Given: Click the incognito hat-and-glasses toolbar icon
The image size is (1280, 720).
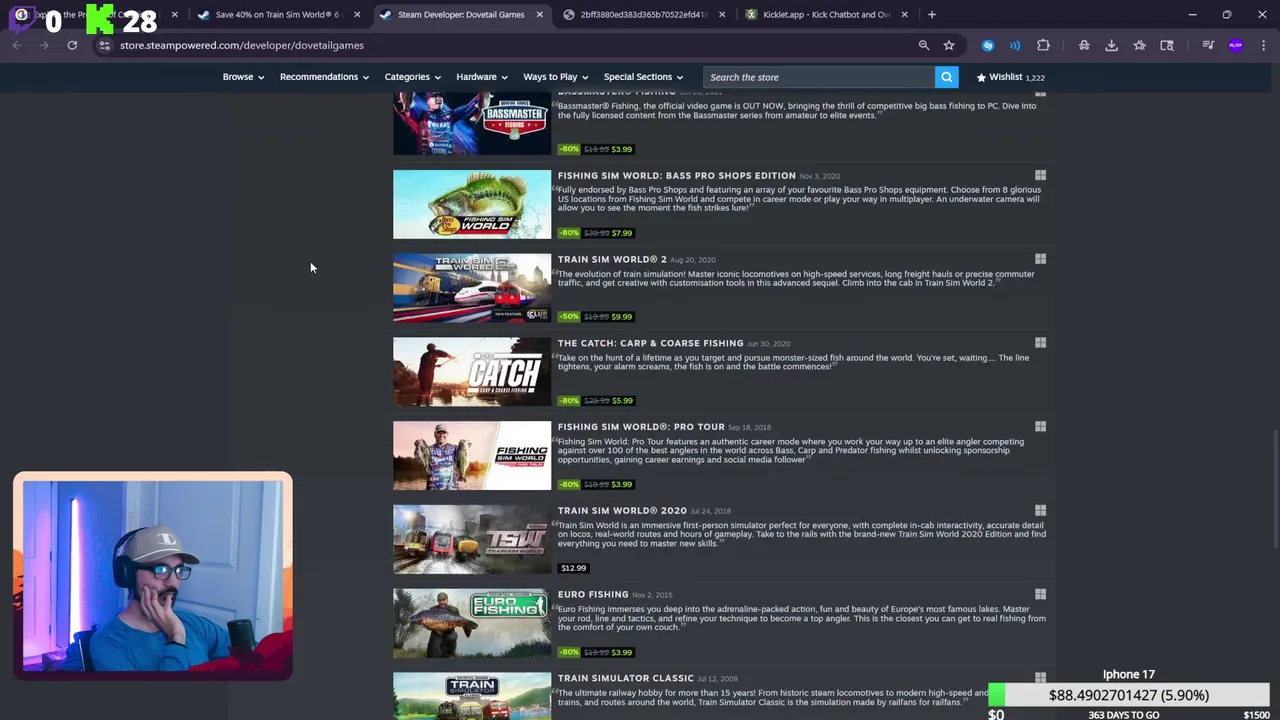Looking at the screenshot, I should (x=1084, y=45).
